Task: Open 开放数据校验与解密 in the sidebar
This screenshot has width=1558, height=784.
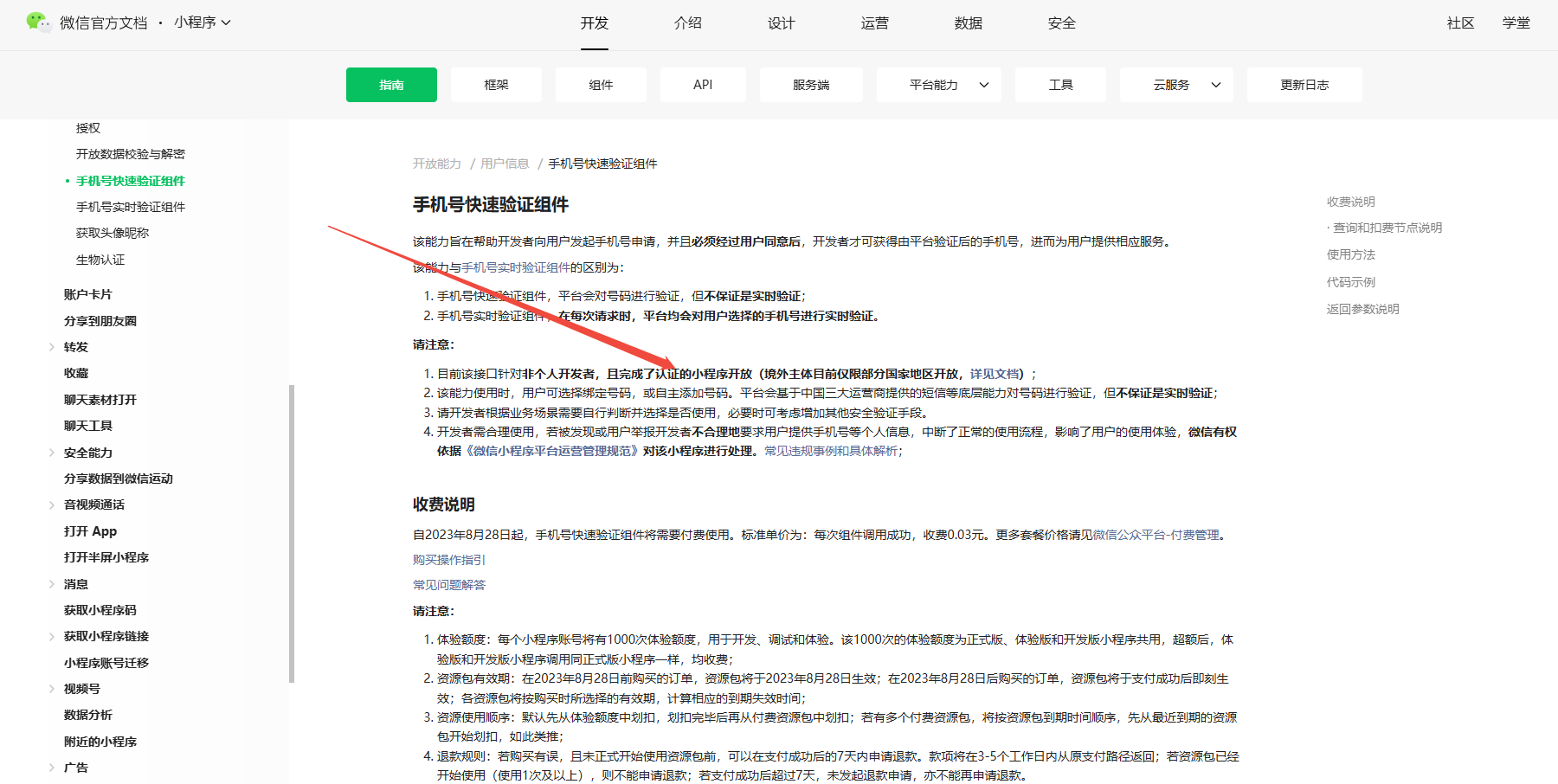Action: pos(131,154)
